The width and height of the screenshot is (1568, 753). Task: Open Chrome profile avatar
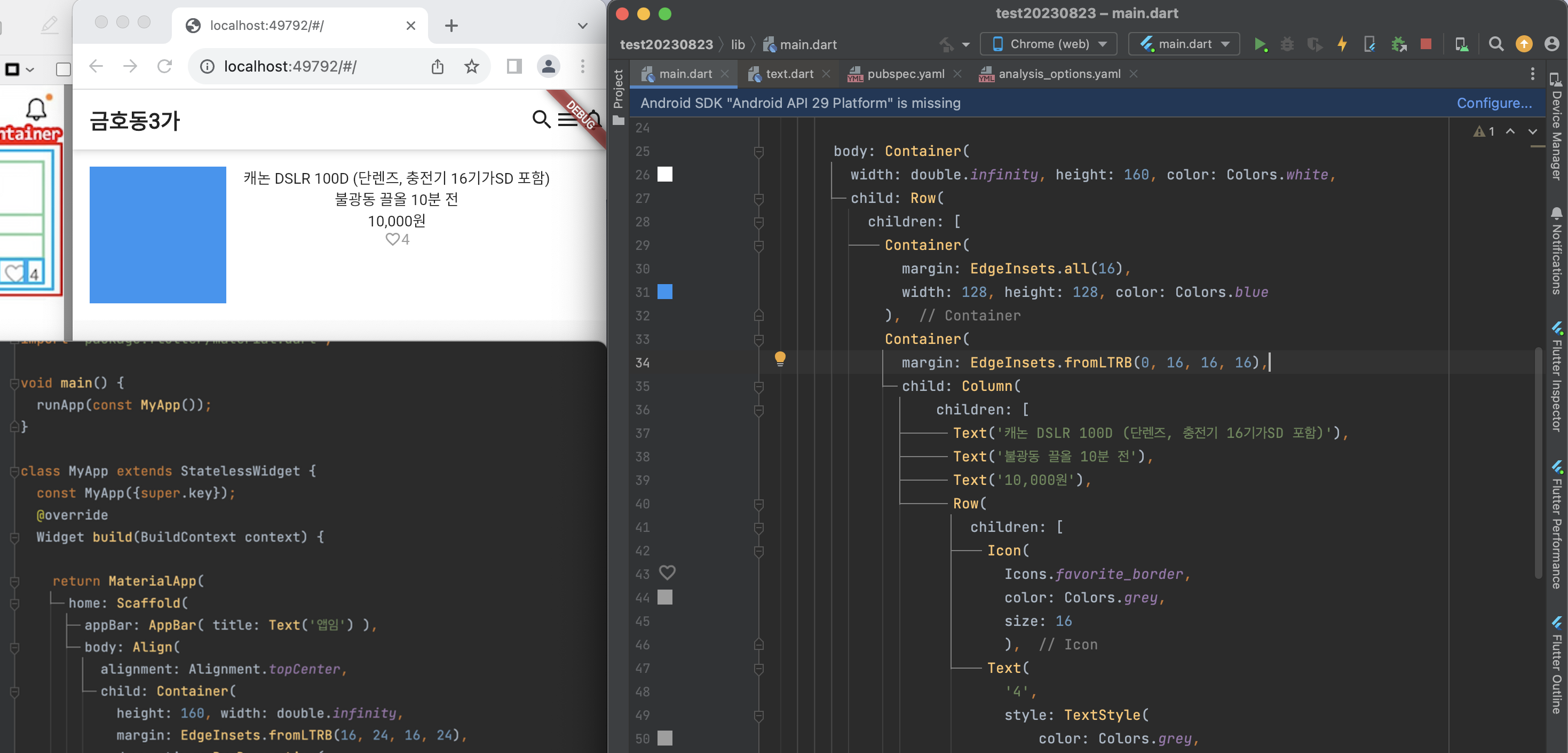point(548,66)
